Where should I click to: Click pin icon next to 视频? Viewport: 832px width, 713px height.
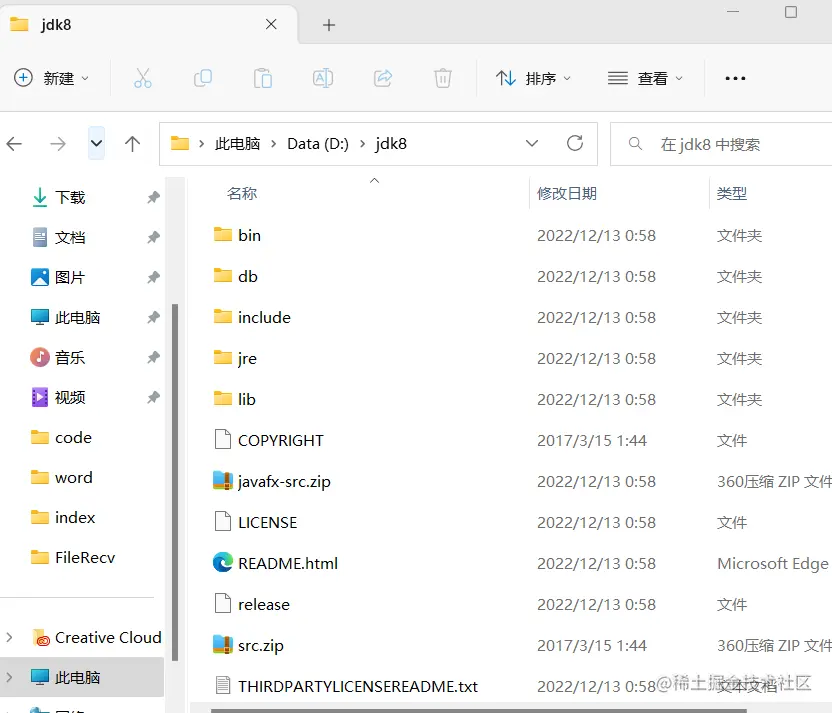tap(153, 397)
